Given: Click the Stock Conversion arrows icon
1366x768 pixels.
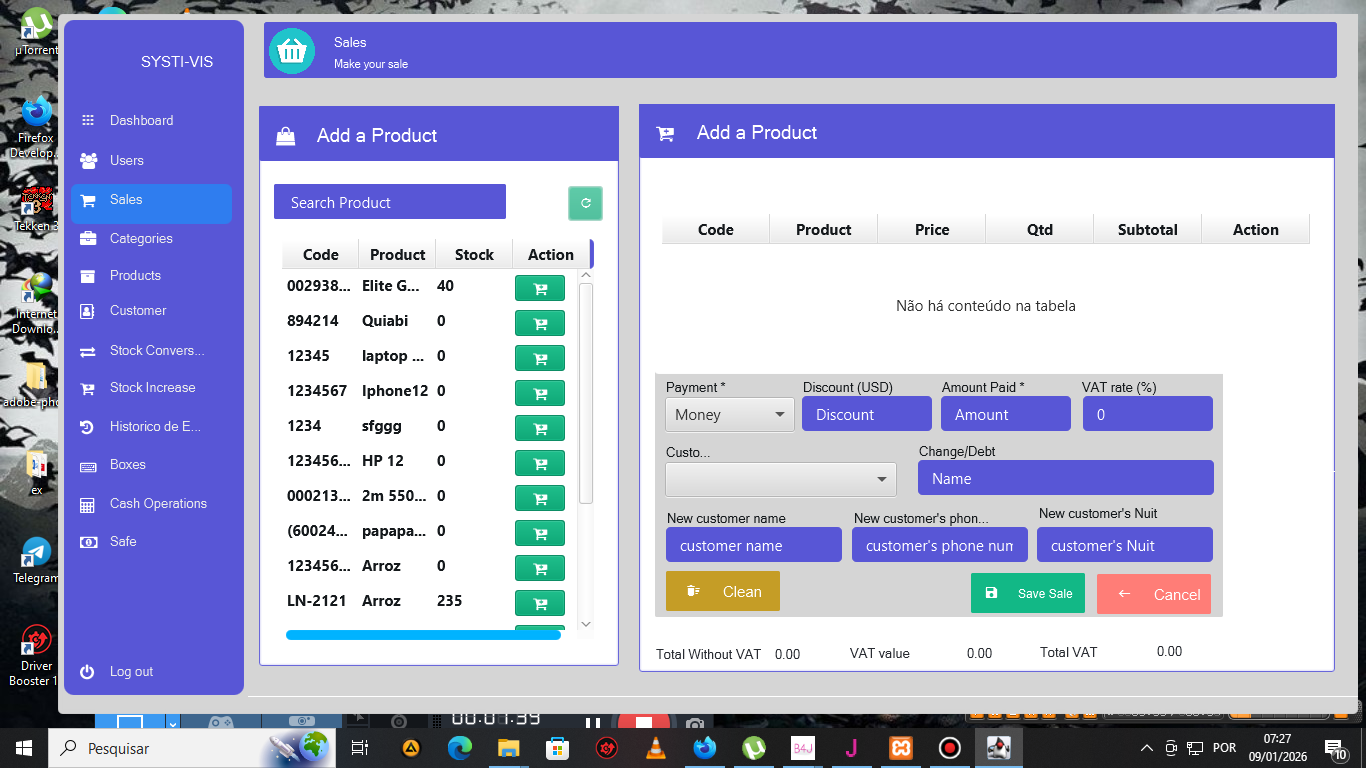Looking at the screenshot, I should pyautogui.click(x=88, y=351).
